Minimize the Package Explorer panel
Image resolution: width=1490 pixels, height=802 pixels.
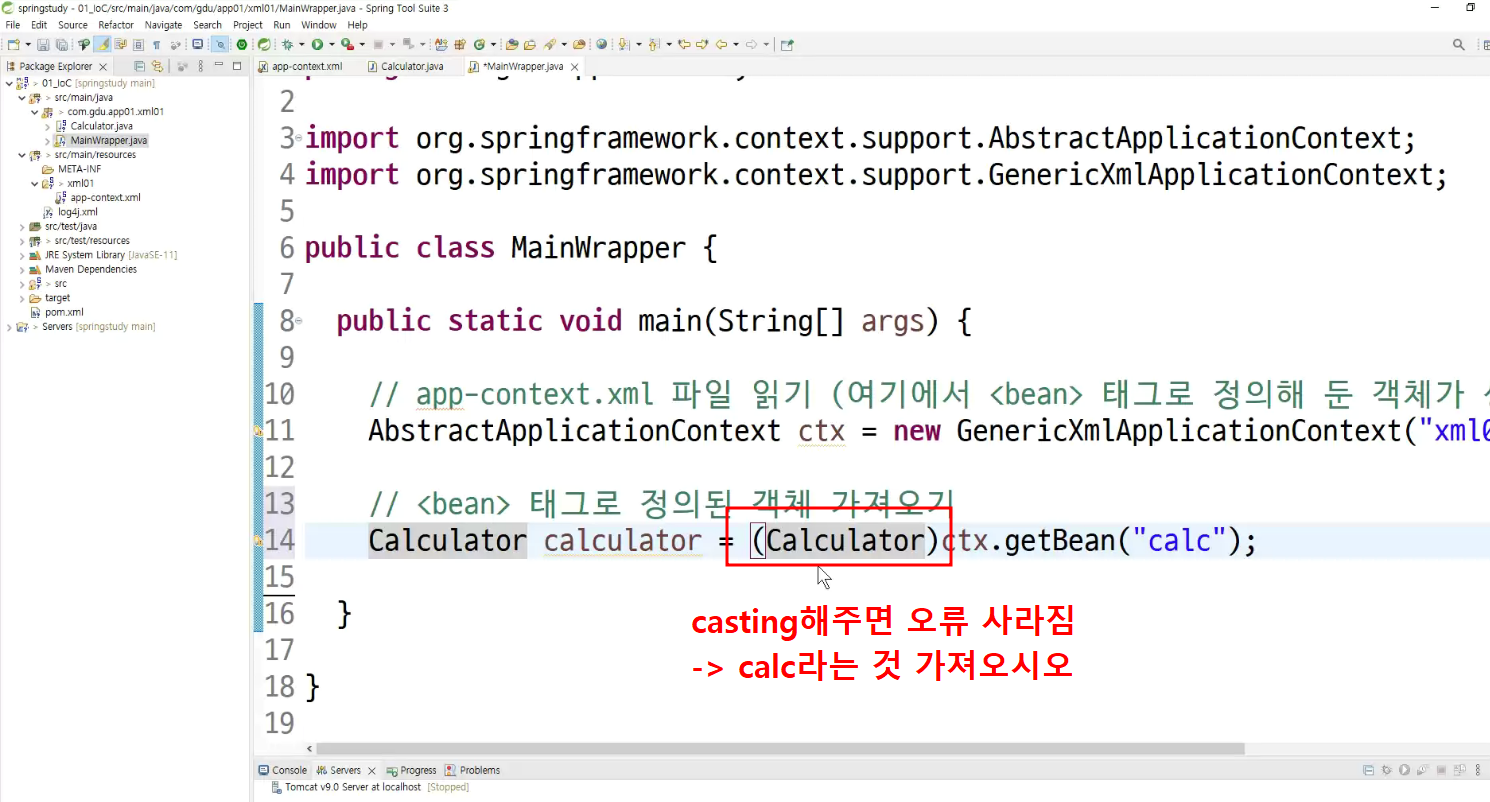[219, 64]
